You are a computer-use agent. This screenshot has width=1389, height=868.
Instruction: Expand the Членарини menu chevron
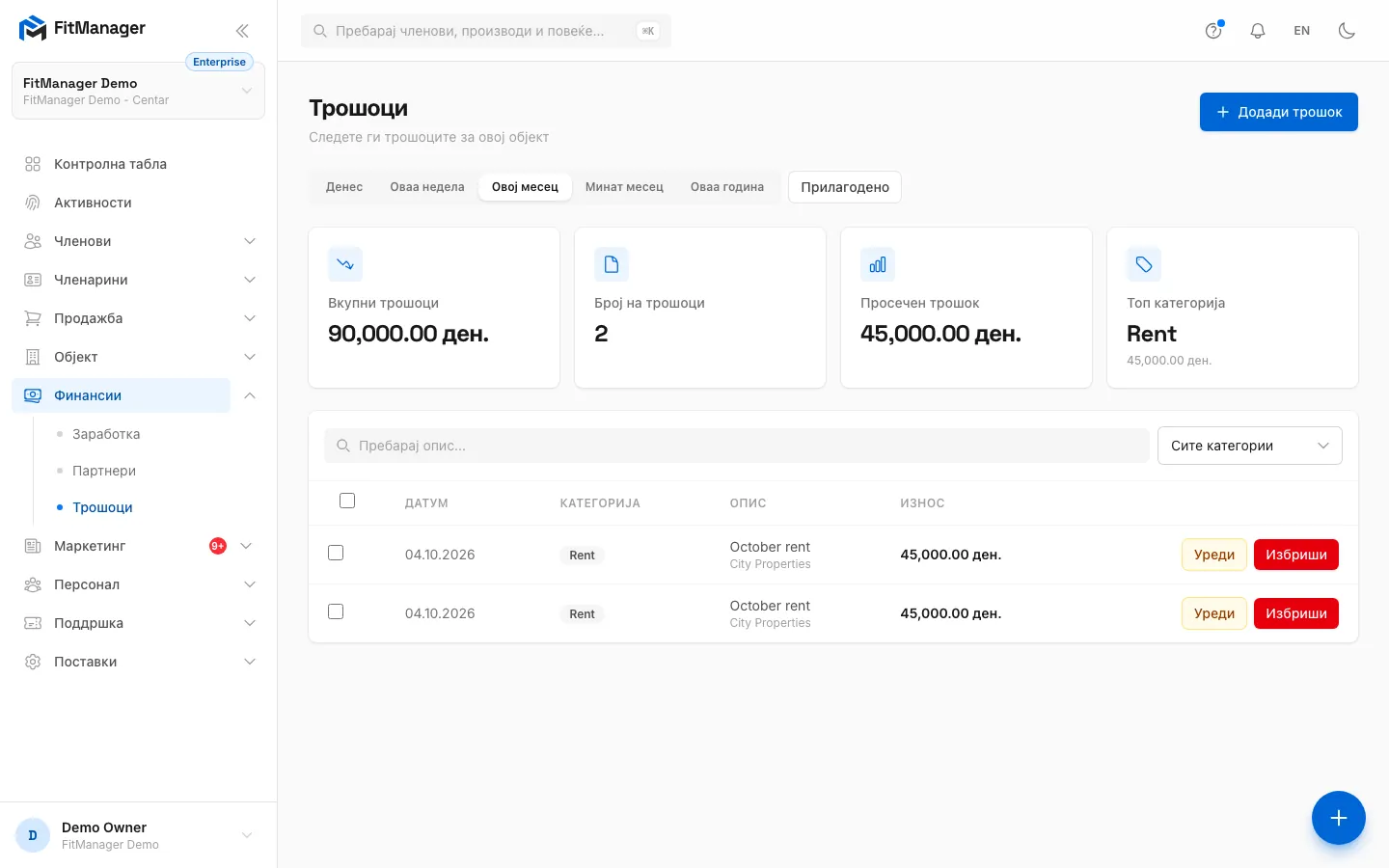[x=250, y=280]
